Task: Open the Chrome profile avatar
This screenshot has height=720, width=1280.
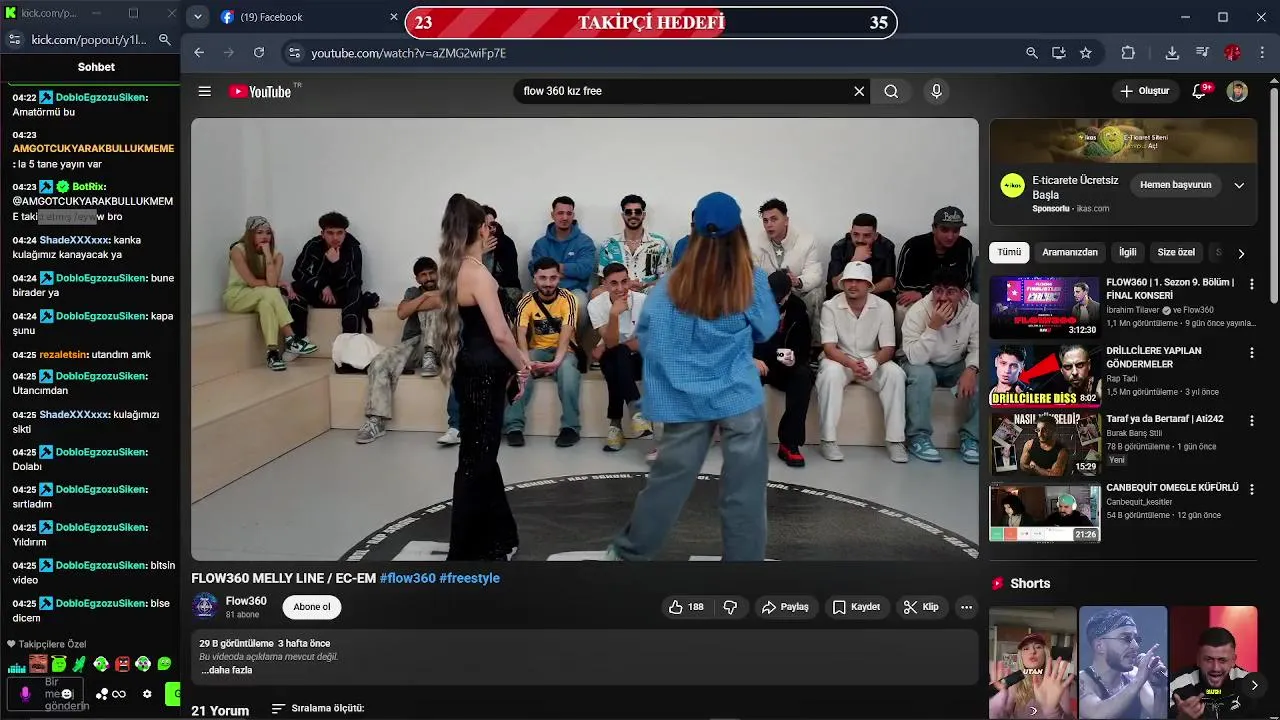Action: coord(1232,53)
